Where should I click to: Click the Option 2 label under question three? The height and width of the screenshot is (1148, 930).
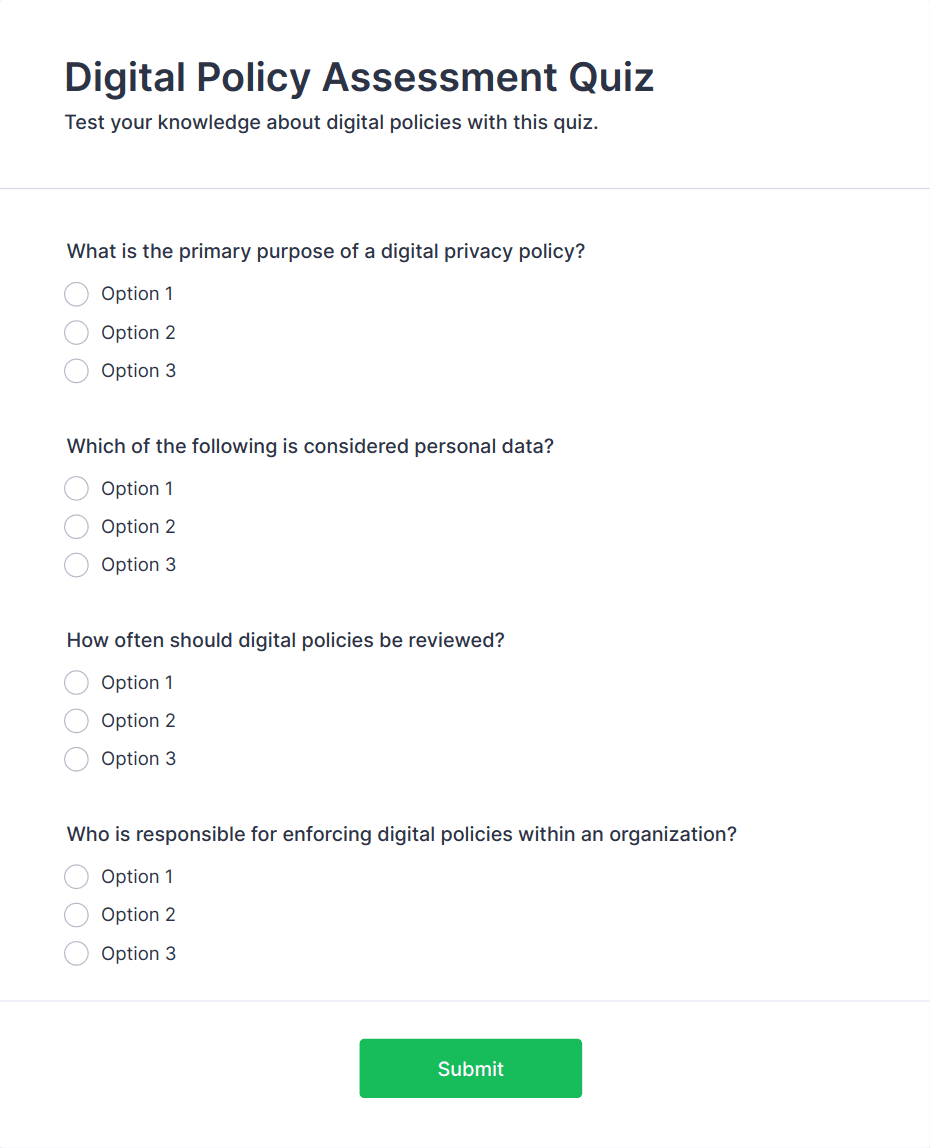[138, 720]
